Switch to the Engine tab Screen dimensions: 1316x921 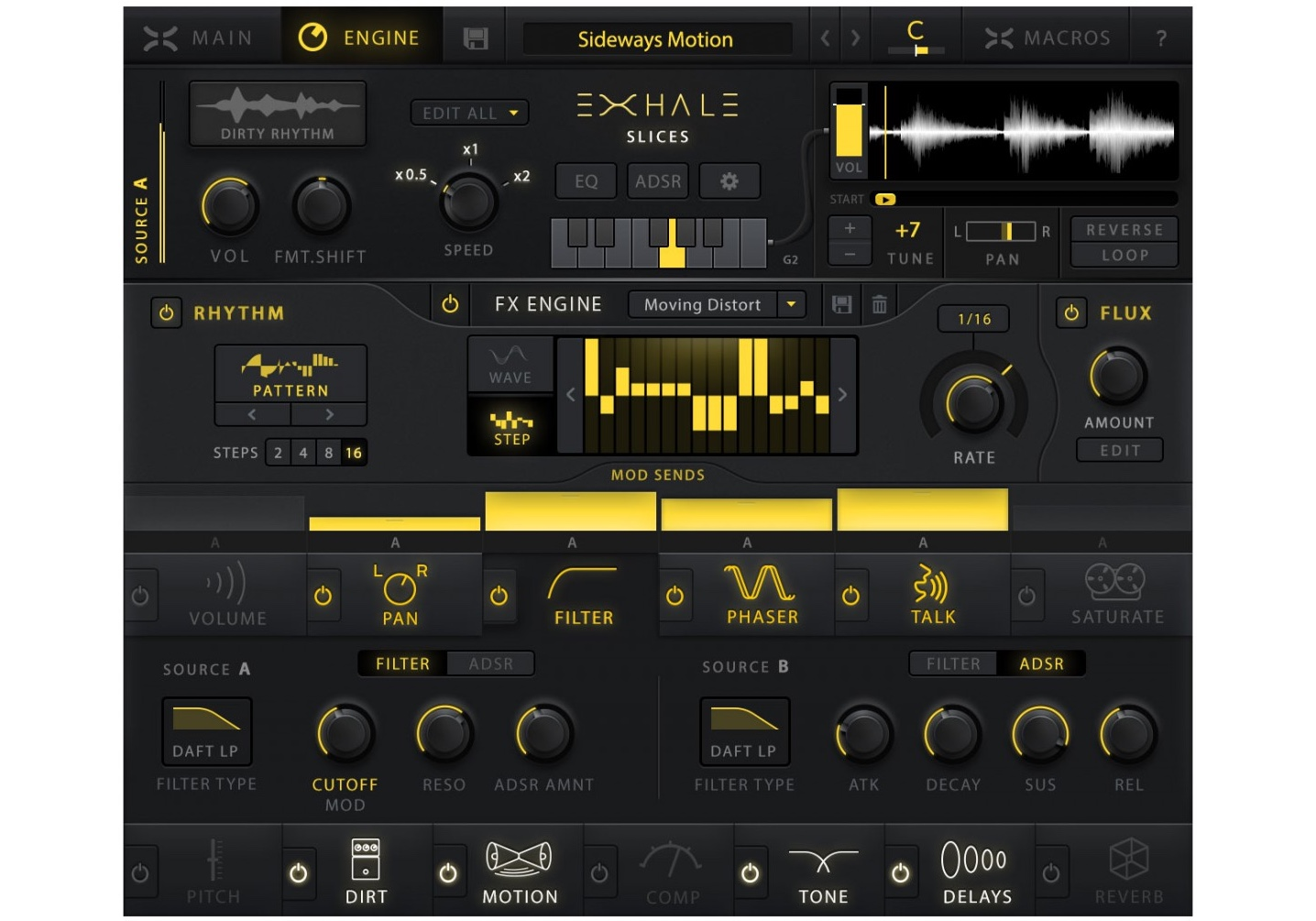pos(360,38)
